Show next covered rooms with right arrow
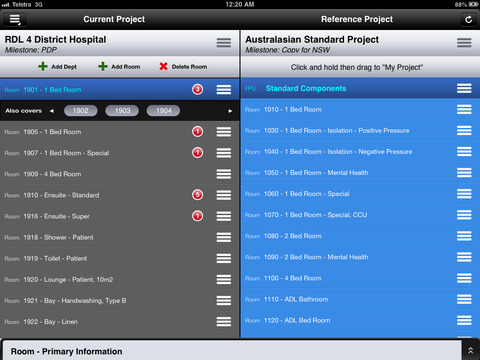Screen dimensions: 480x360 click(x=230, y=111)
